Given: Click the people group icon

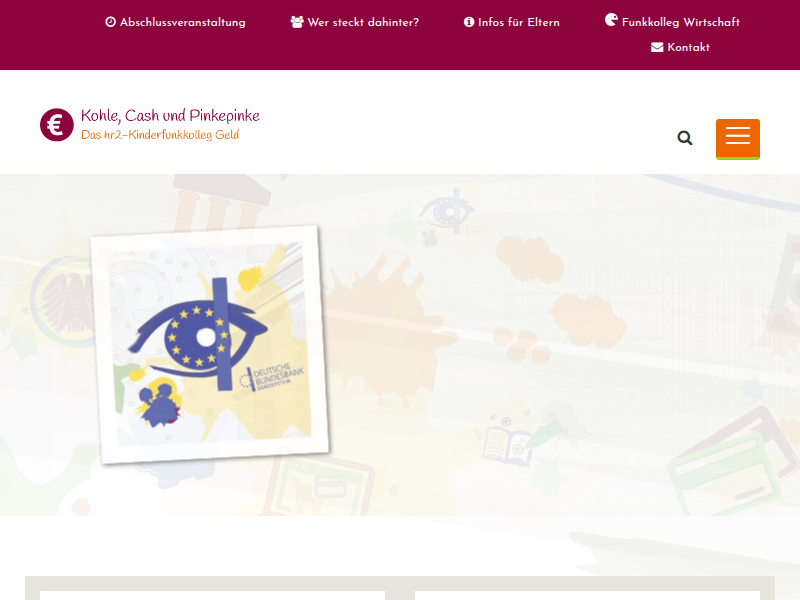Looking at the screenshot, I should pyautogui.click(x=297, y=22).
